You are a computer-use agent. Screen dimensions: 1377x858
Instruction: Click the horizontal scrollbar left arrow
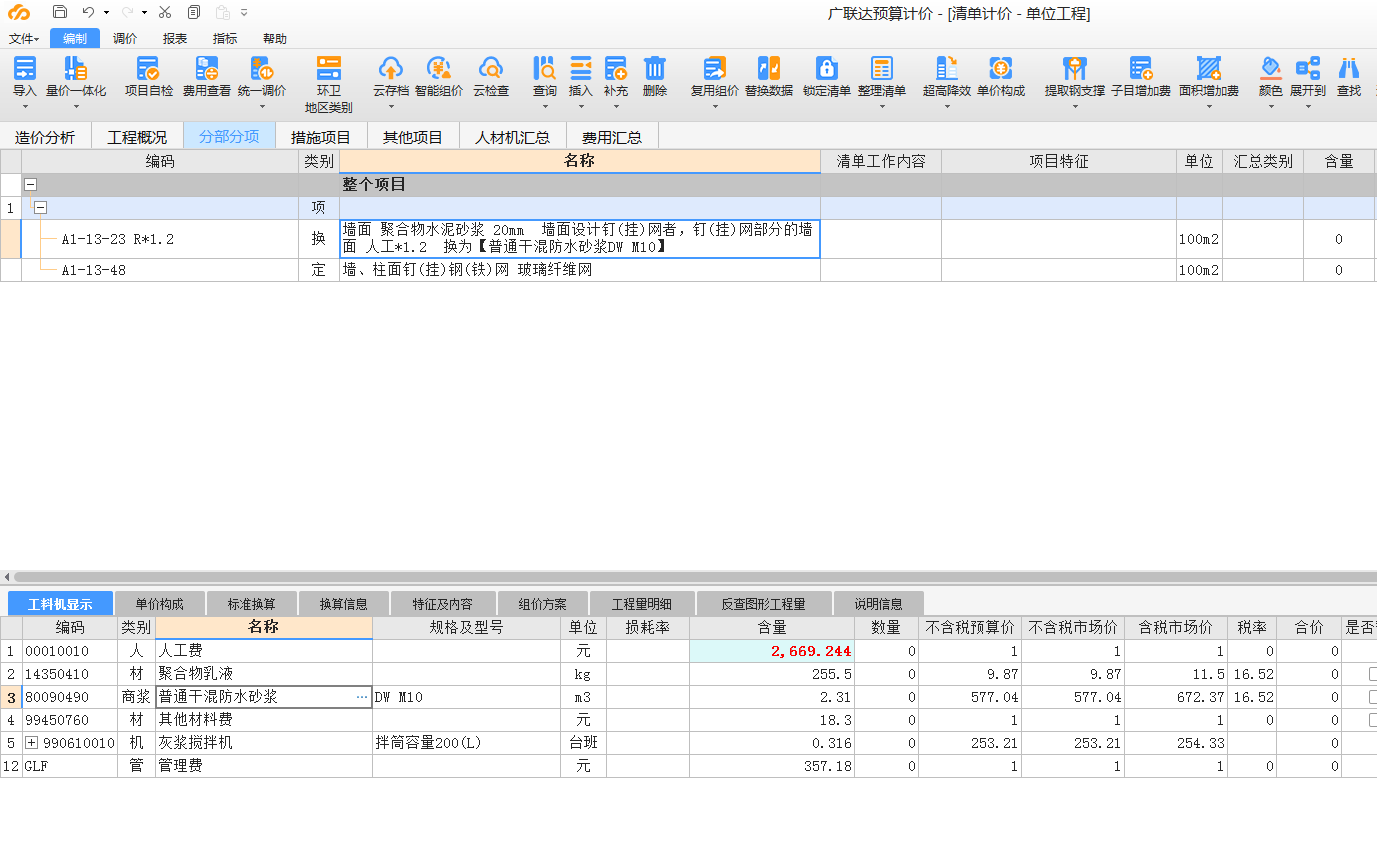(7, 577)
